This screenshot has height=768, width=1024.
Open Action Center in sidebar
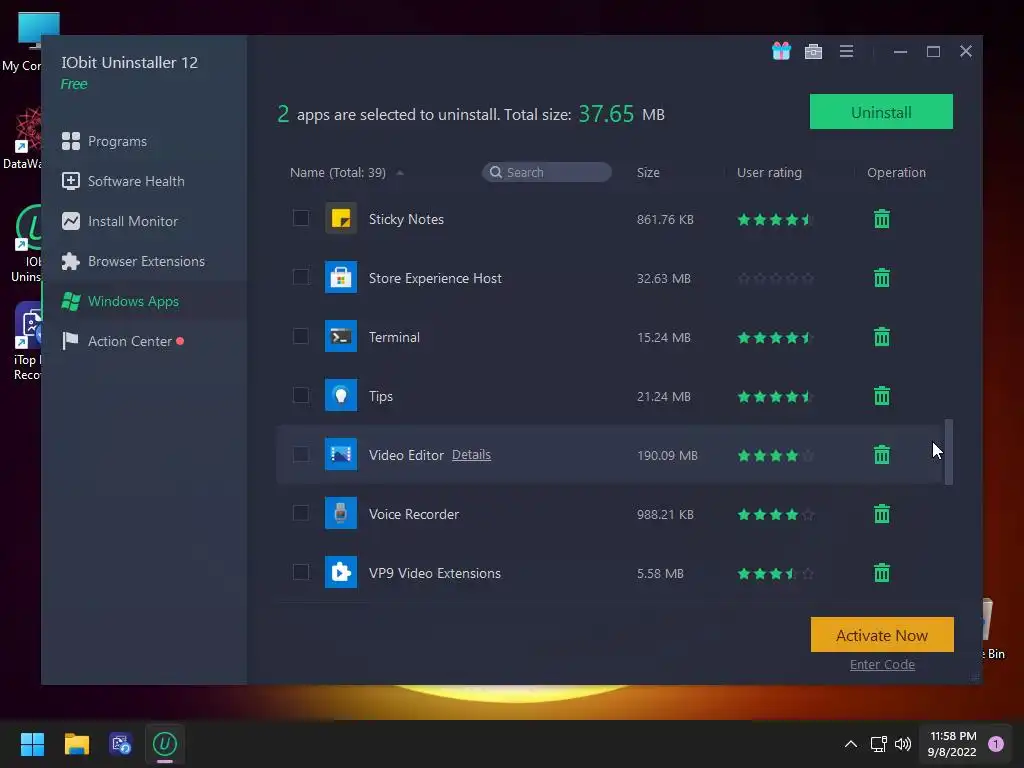coord(144,341)
